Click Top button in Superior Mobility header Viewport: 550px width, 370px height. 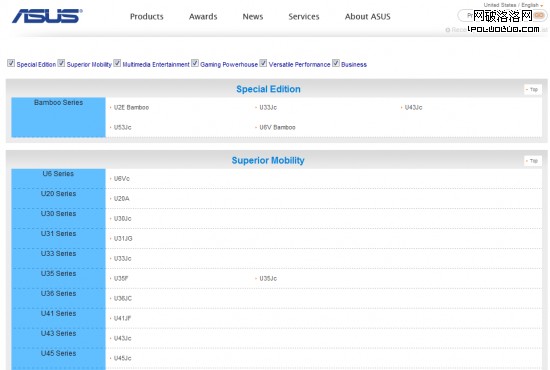point(532,161)
